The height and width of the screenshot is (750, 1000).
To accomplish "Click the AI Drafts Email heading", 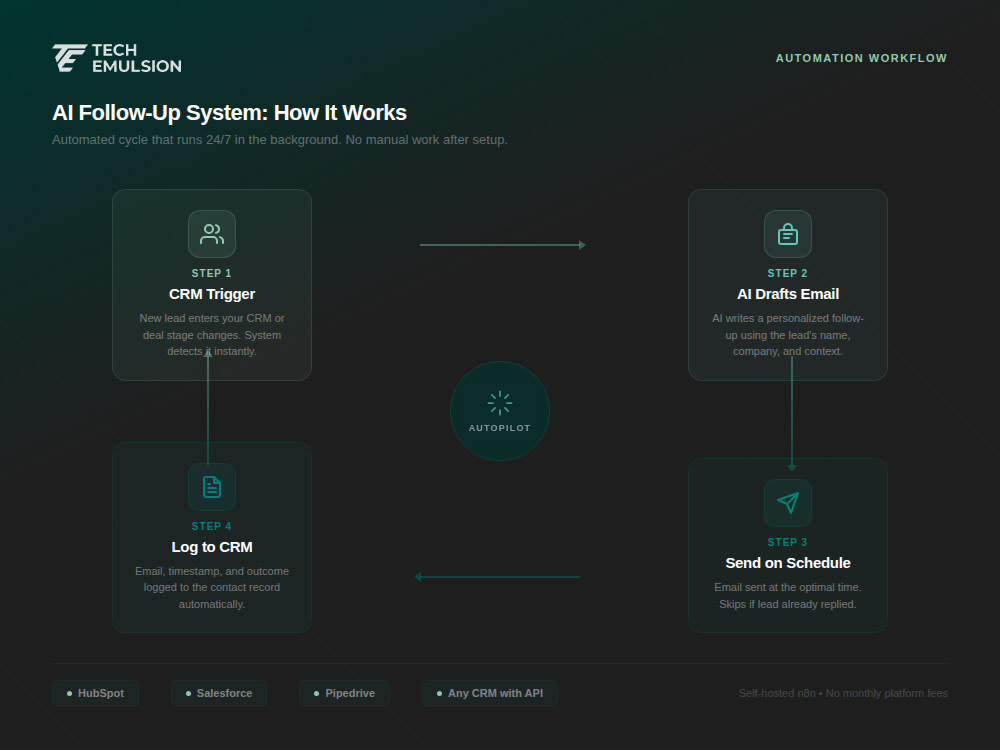I will (788, 294).
